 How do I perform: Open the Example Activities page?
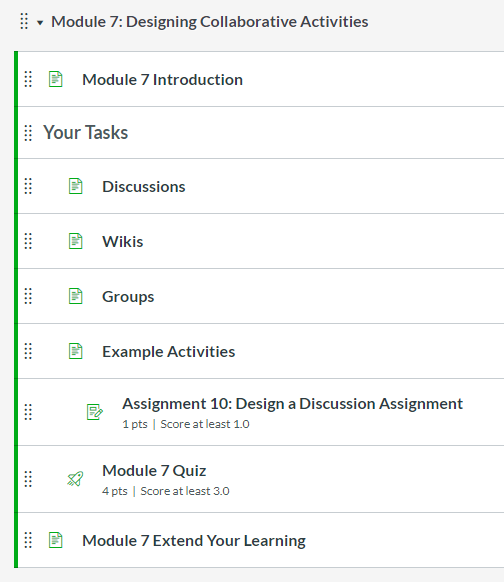(168, 352)
